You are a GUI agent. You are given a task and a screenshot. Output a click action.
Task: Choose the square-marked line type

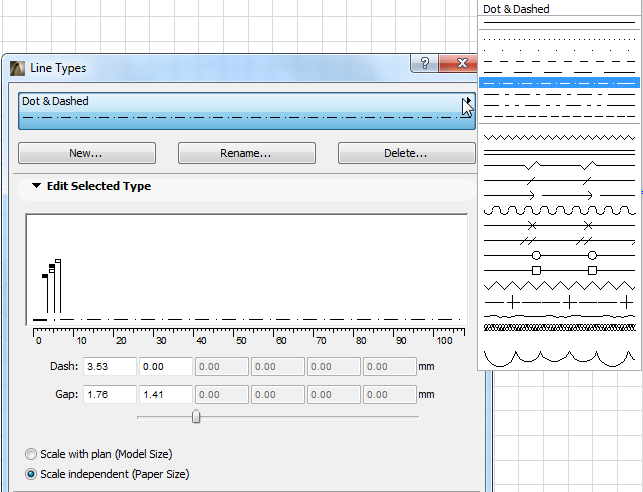(x=559, y=271)
